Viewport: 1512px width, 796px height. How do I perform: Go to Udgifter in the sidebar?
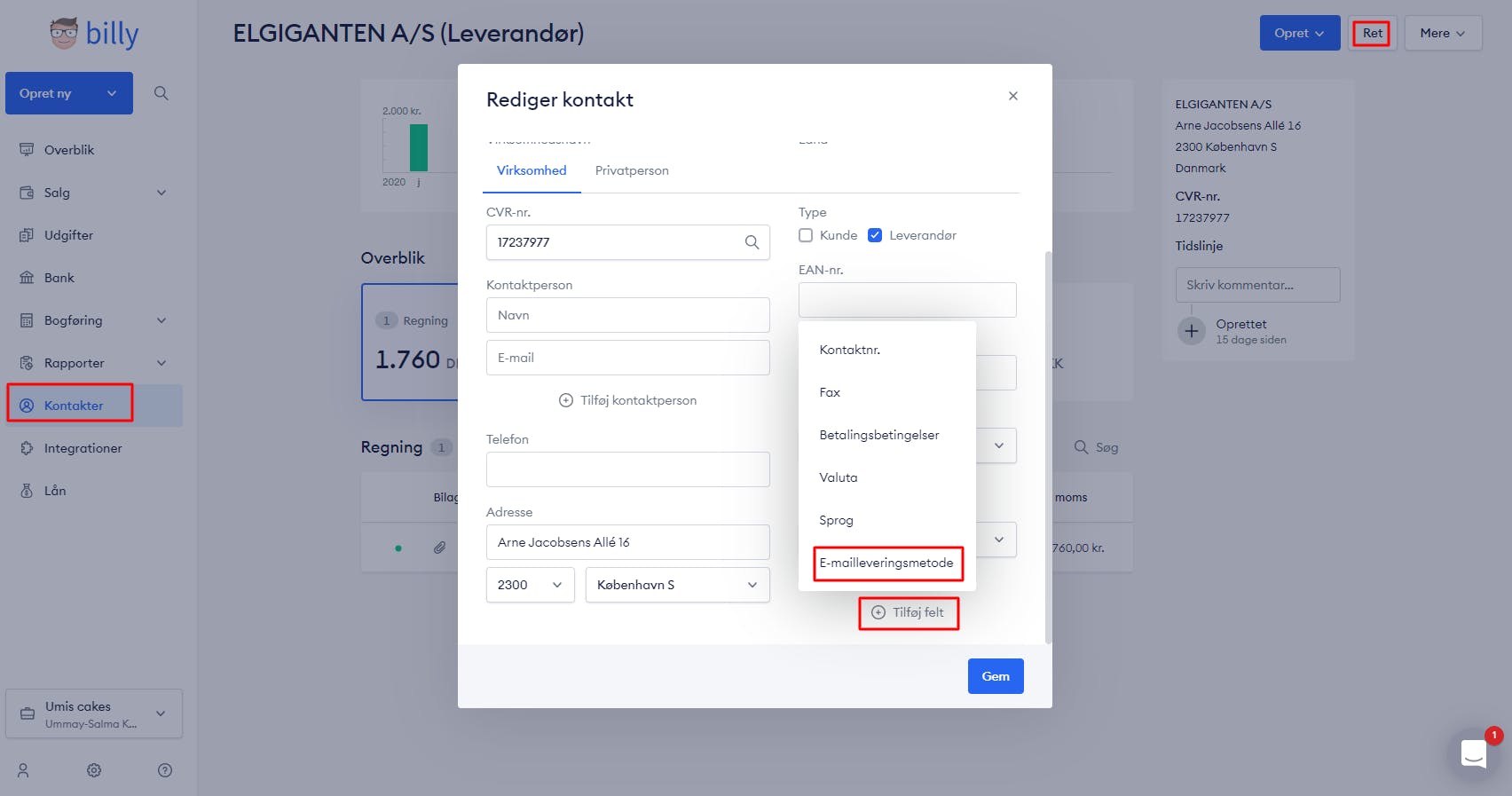pyautogui.click(x=68, y=235)
